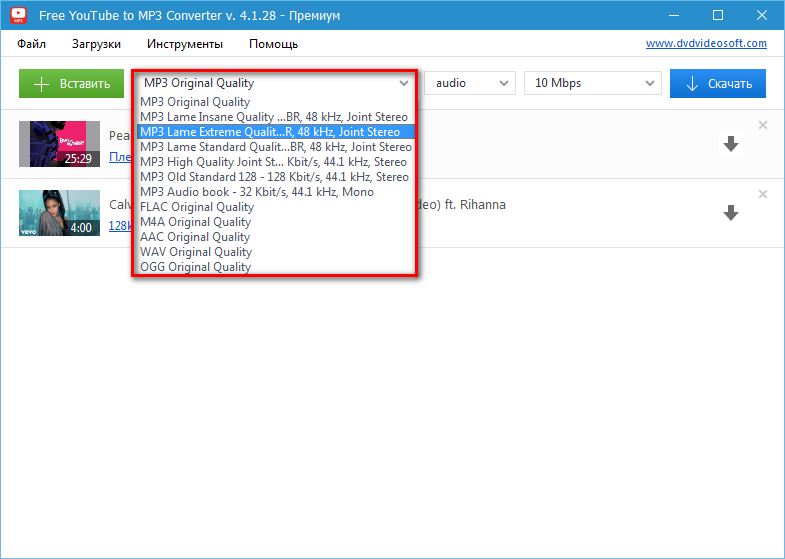Screen dimensions: 785x559
Task: Click the app logo in title bar
Action: tap(19, 15)
